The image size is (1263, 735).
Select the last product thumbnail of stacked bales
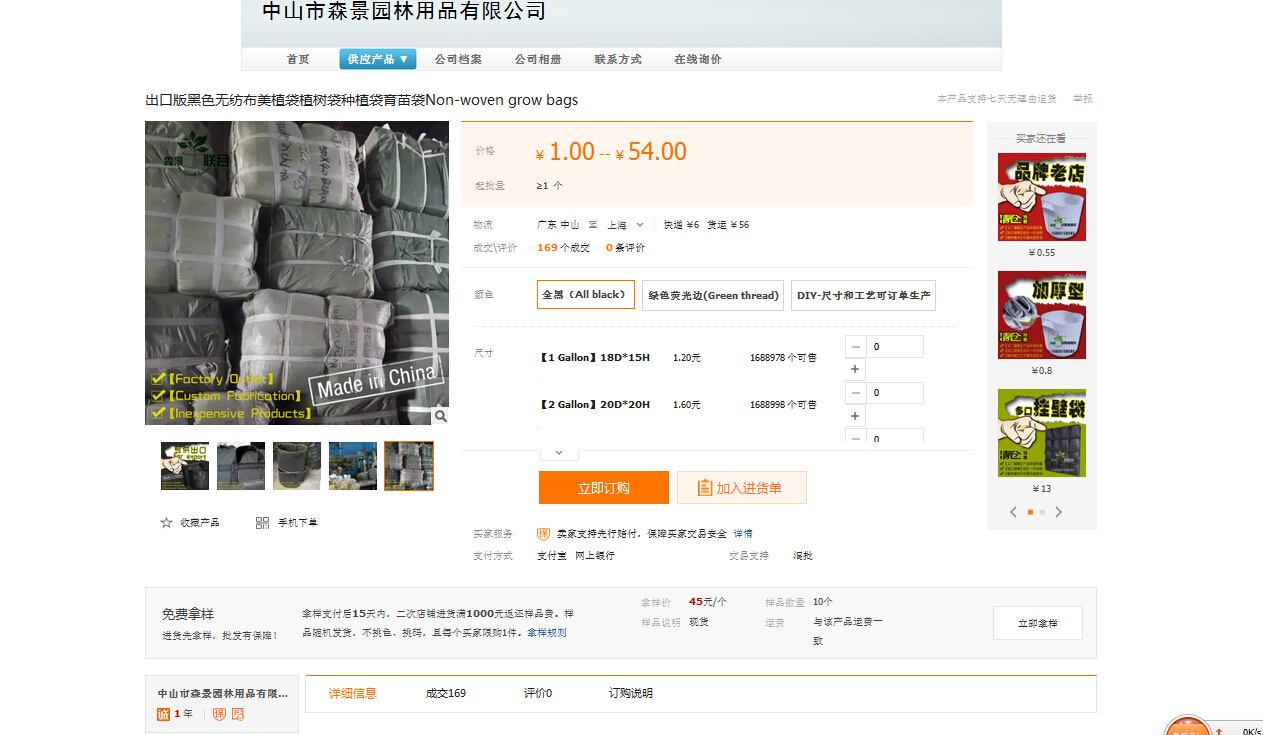[x=409, y=466]
